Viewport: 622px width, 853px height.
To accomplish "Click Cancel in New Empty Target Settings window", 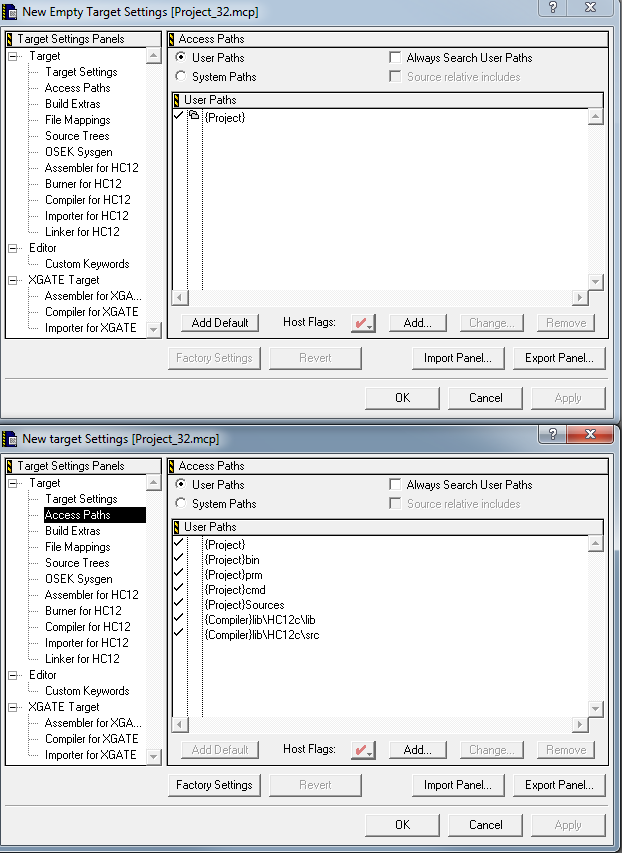I will pyautogui.click(x=485, y=398).
